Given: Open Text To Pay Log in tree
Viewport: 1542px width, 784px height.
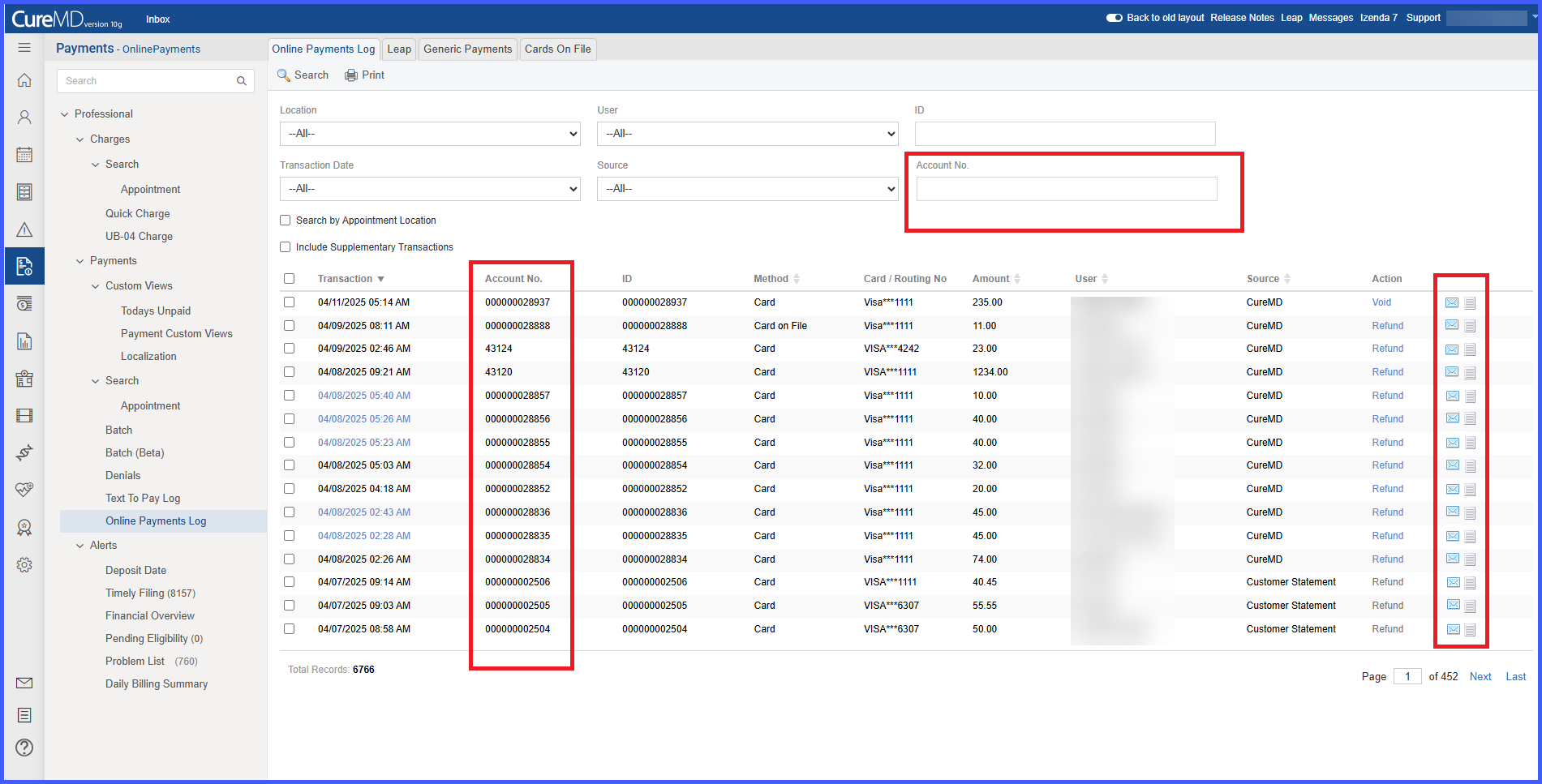Looking at the screenshot, I should [143, 499].
